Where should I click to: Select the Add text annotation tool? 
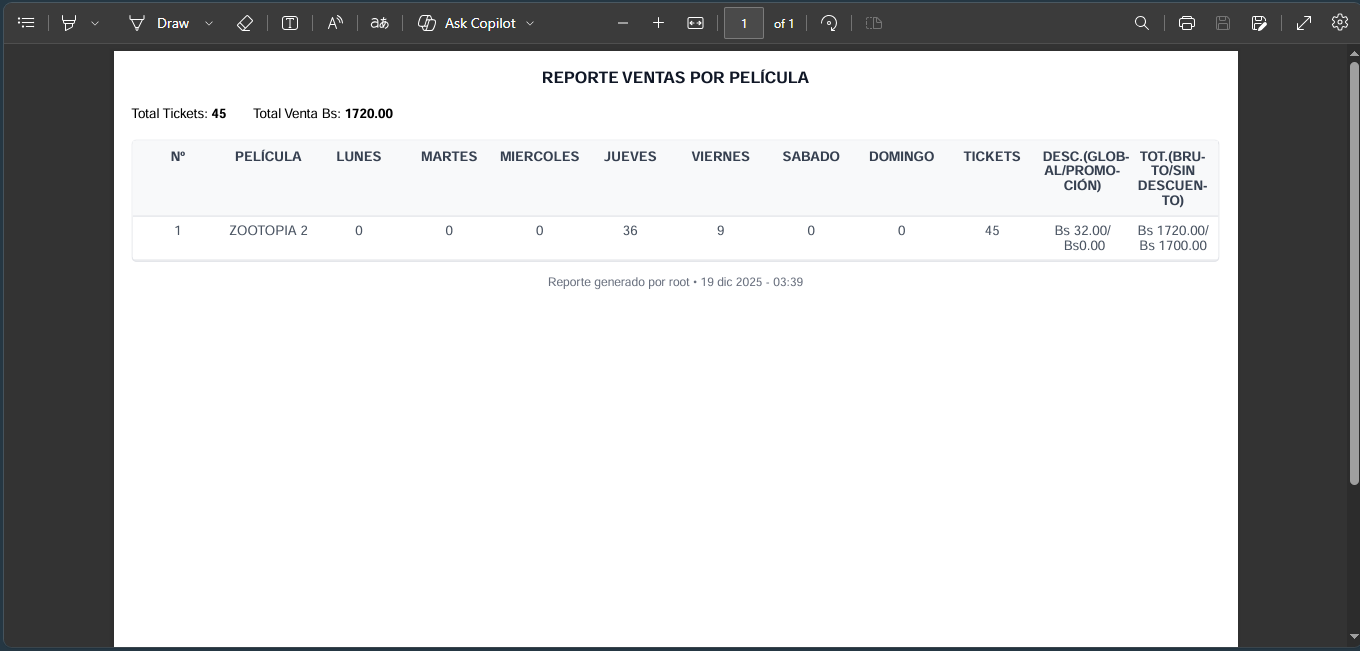(290, 22)
